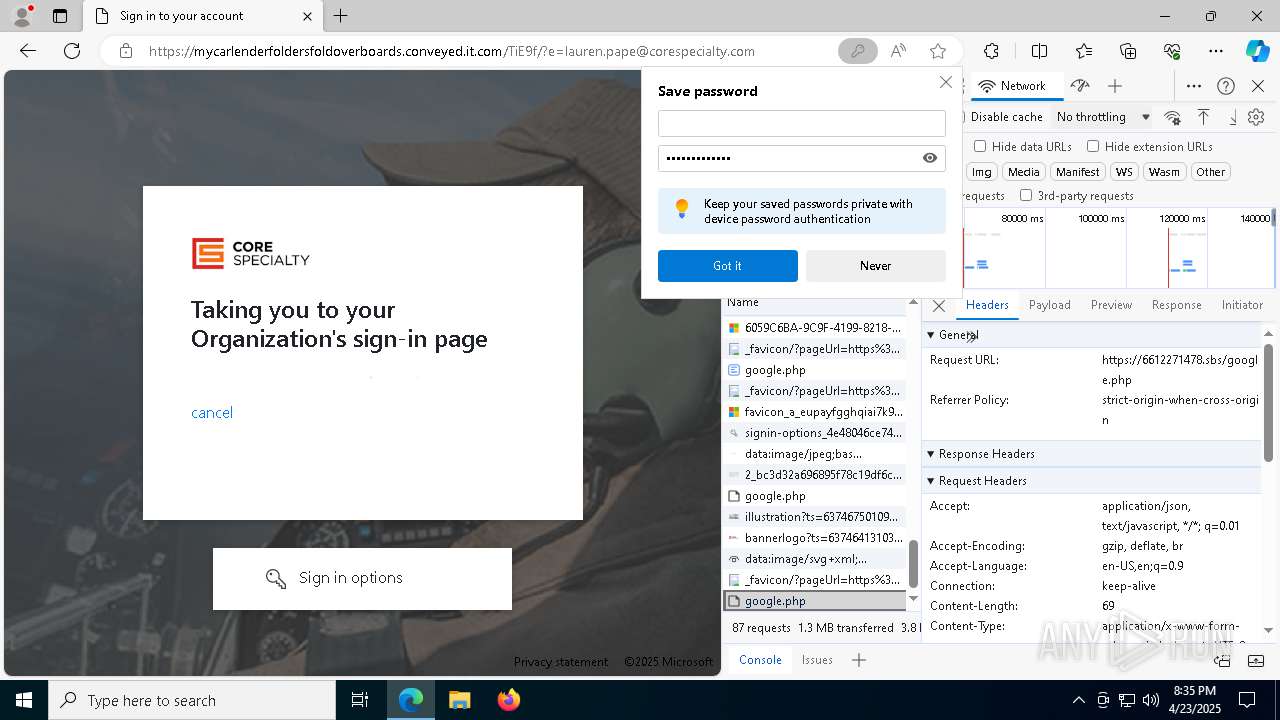This screenshot has width=1280, height=720.
Task: Filter requests by Img type
Action: pyautogui.click(x=982, y=172)
